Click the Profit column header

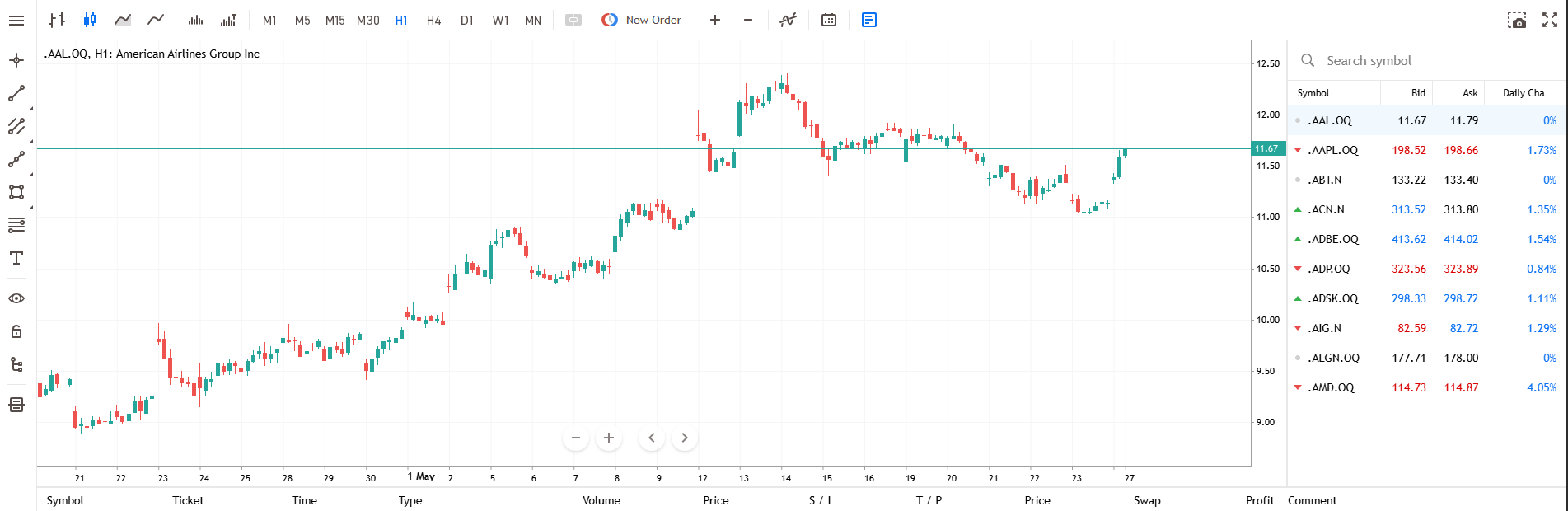click(1260, 500)
